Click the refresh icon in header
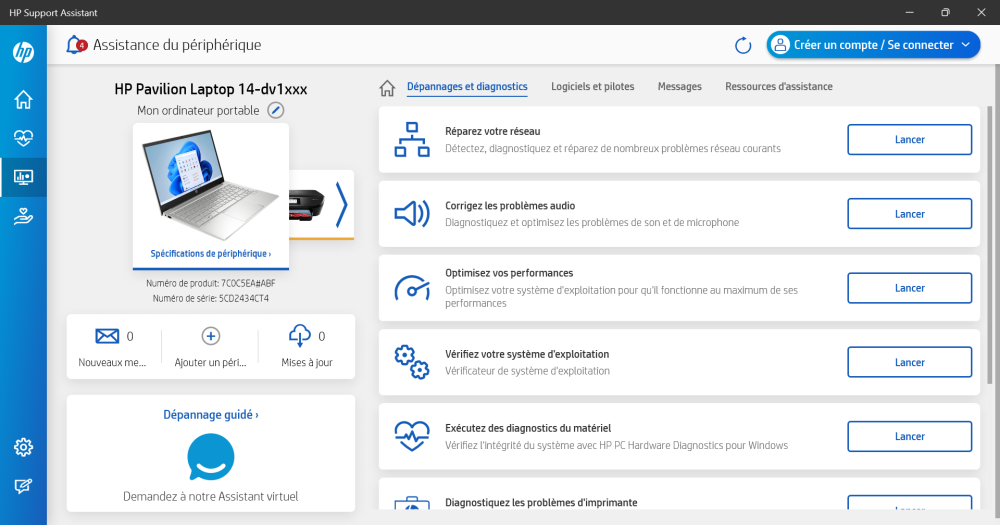 click(x=743, y=45)
